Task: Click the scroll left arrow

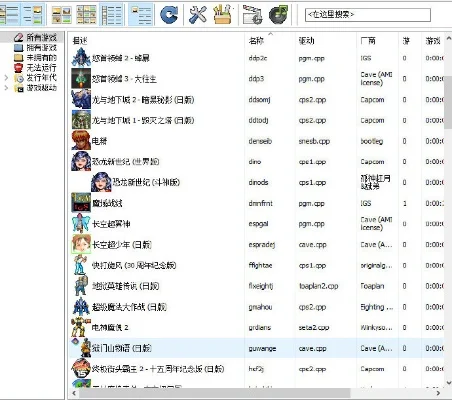Action: [x=74, y=393]
